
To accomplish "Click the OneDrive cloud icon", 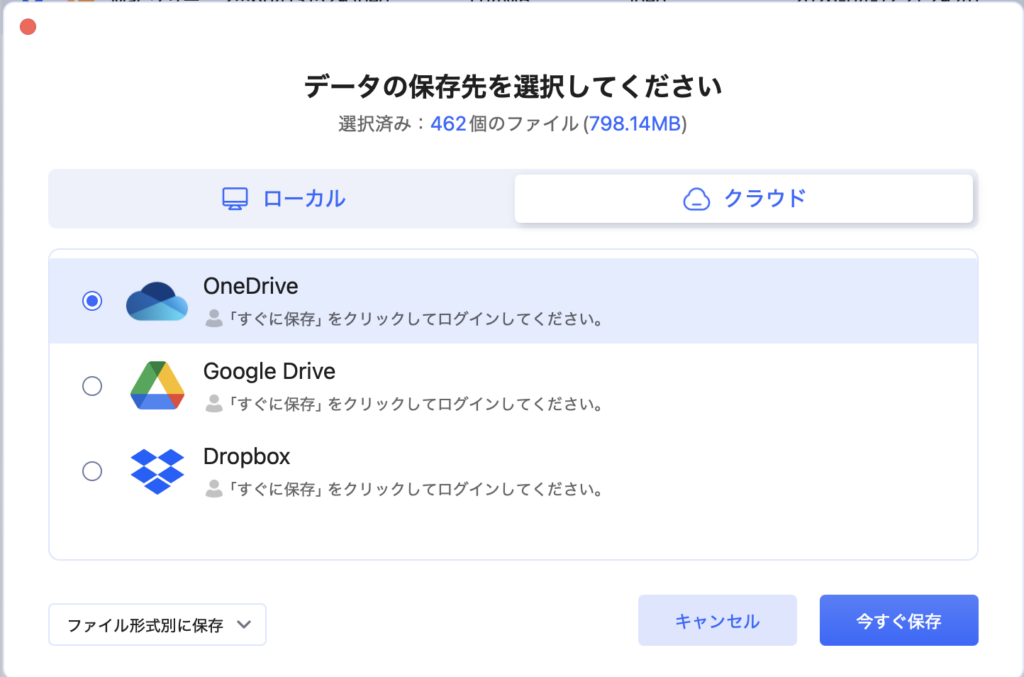I will coord(156,299).
